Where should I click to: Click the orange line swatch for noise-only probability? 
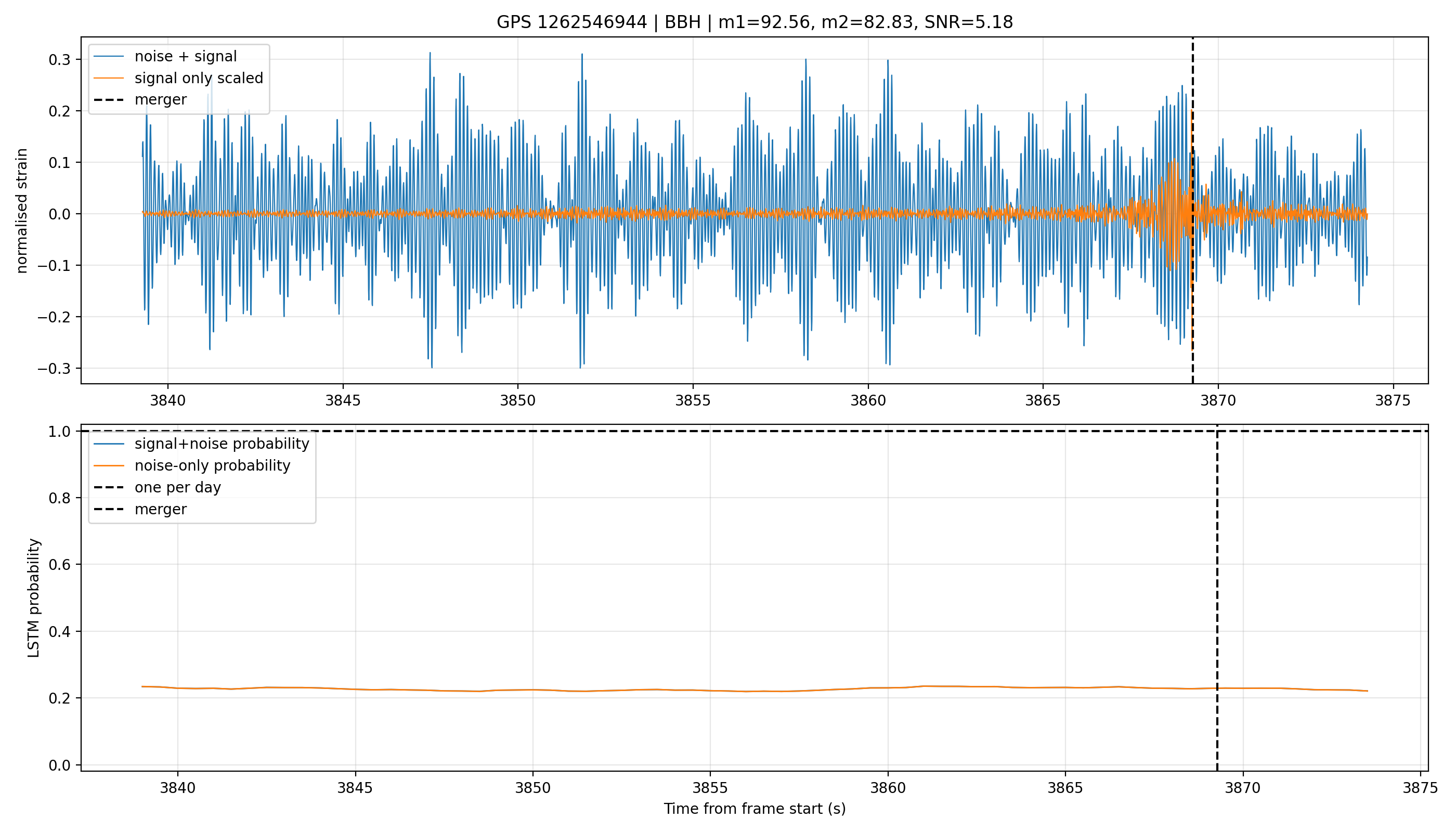pos(109,466)
